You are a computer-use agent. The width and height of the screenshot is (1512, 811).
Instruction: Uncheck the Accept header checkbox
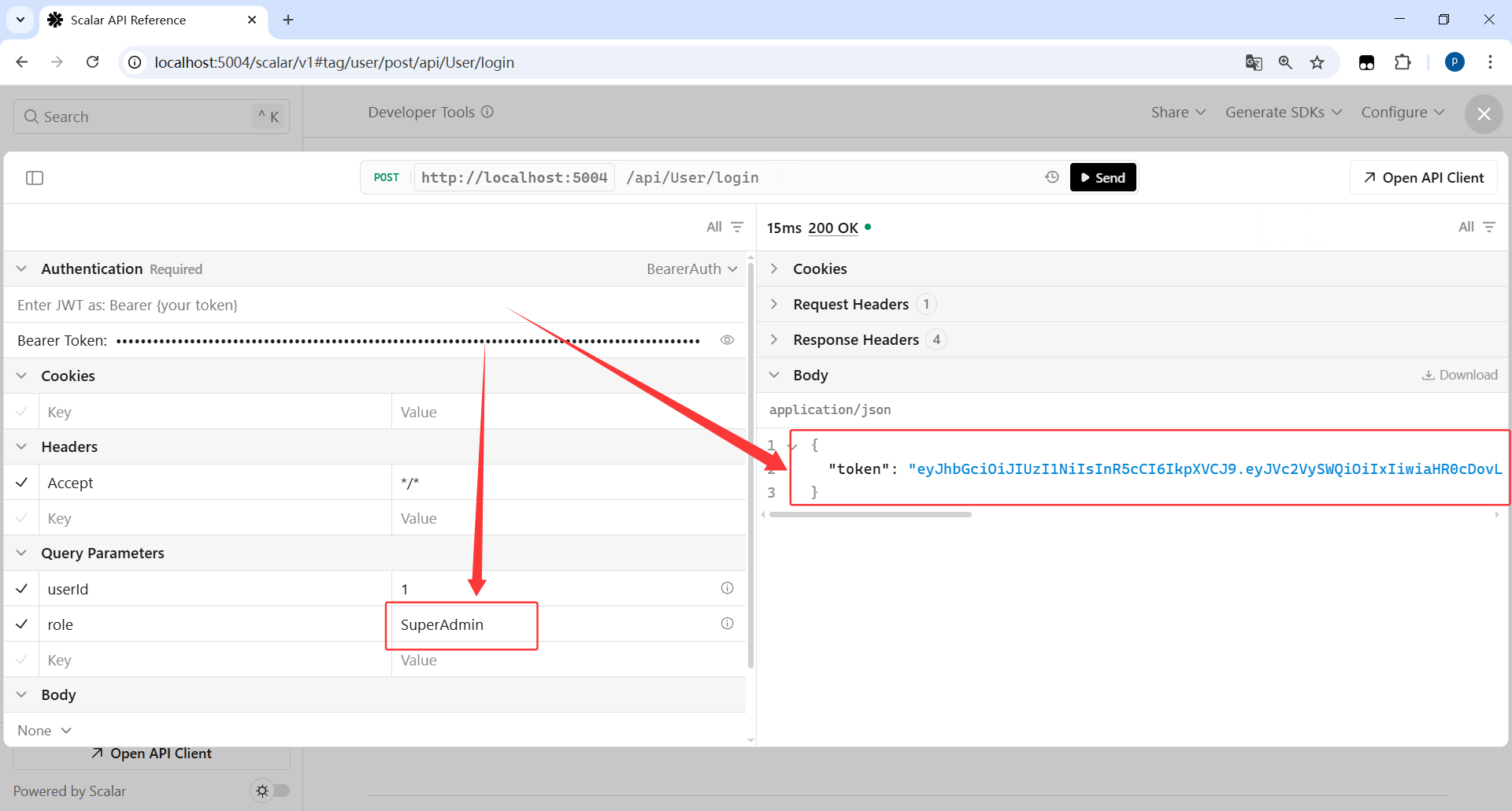pyautogui.click(x=22, y=482)
